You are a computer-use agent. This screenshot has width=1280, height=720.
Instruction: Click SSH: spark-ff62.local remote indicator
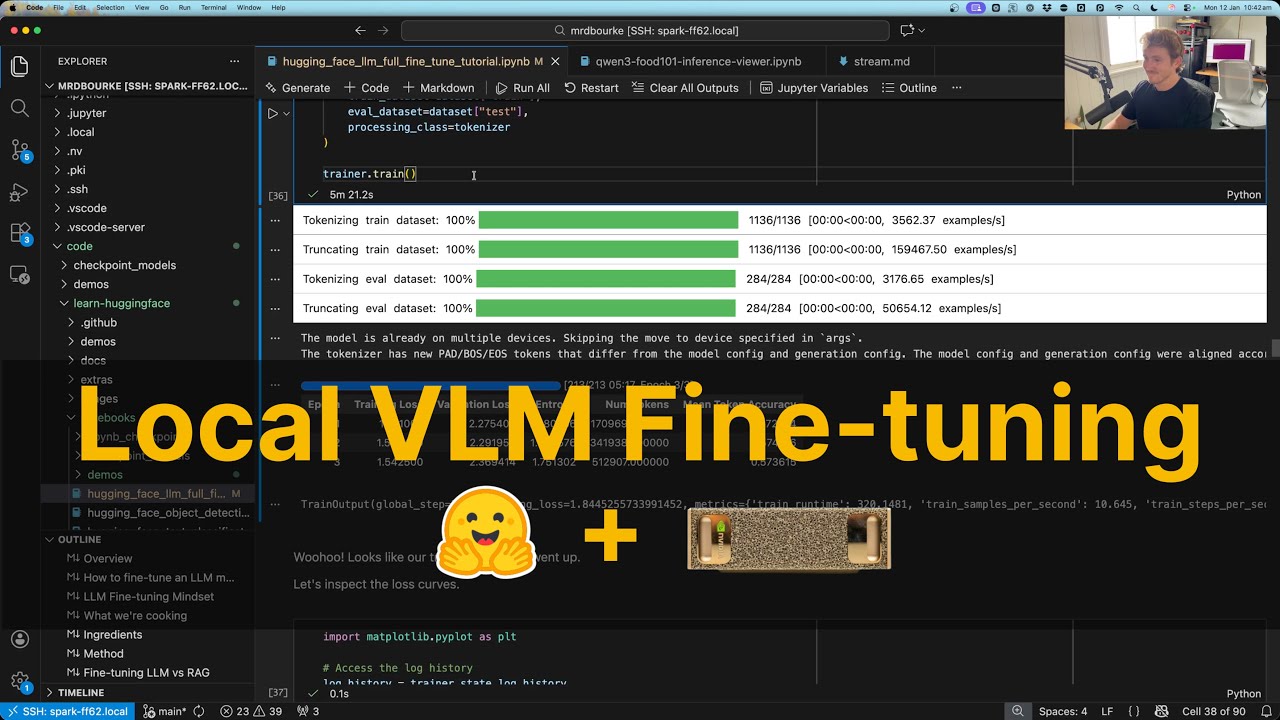(67, 711)
